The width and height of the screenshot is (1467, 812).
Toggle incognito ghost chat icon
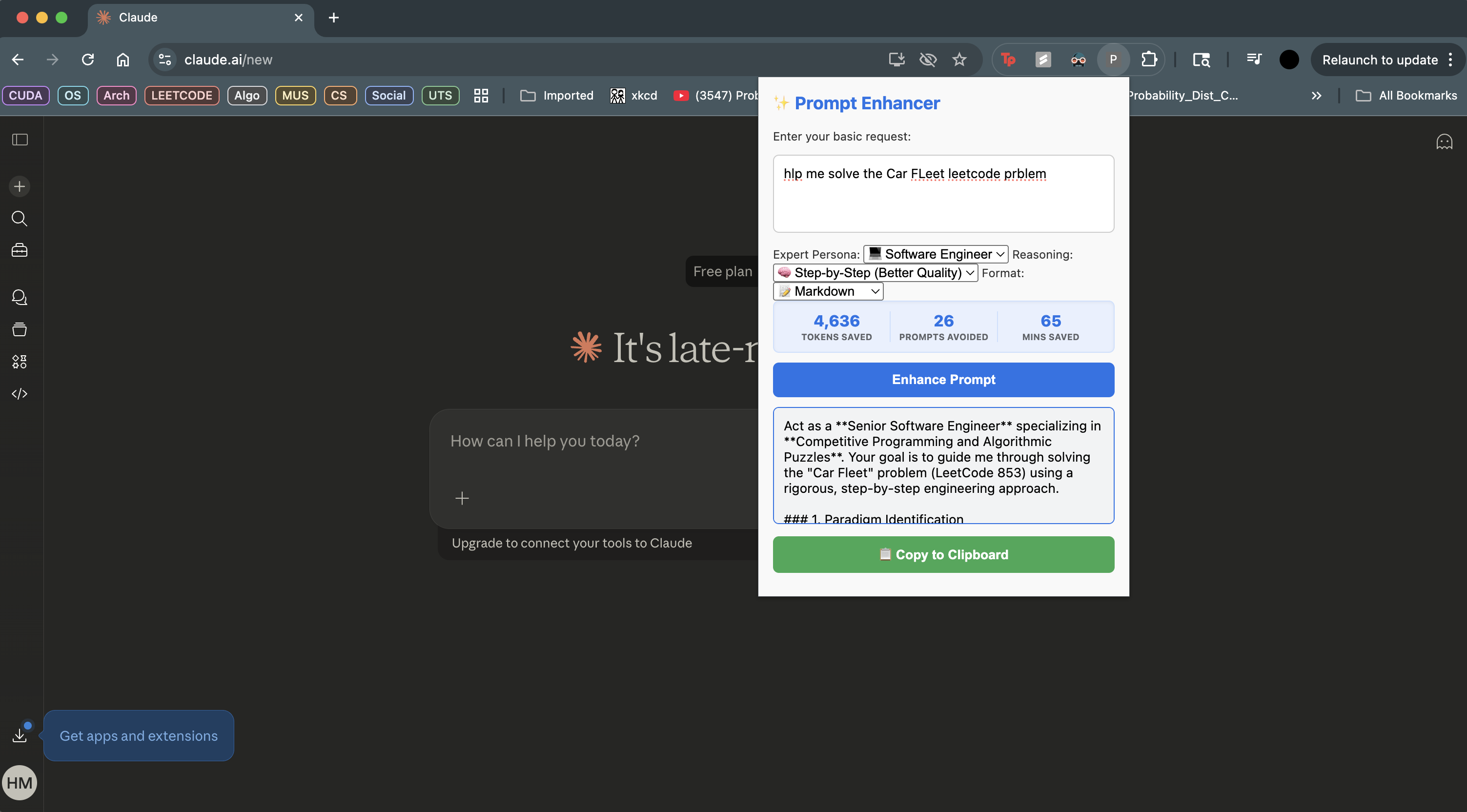(x=1444, y=141)
